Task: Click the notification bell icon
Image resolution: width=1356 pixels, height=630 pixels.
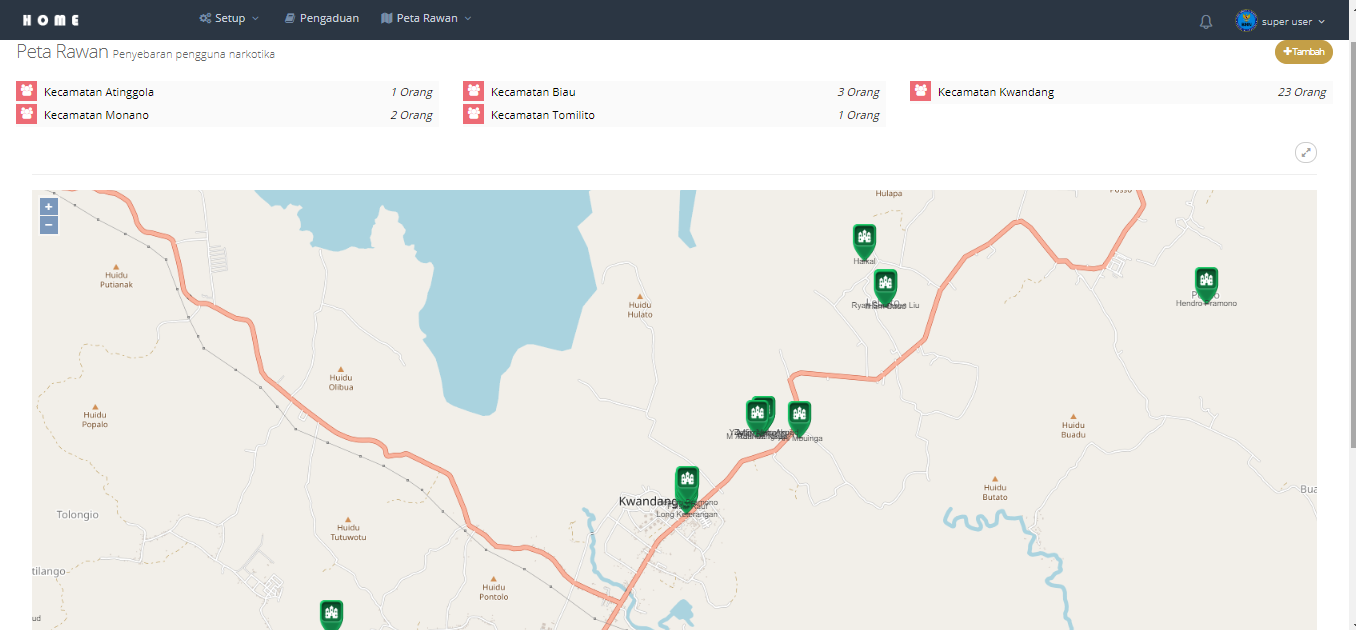Action: (x=1206, y=21)
